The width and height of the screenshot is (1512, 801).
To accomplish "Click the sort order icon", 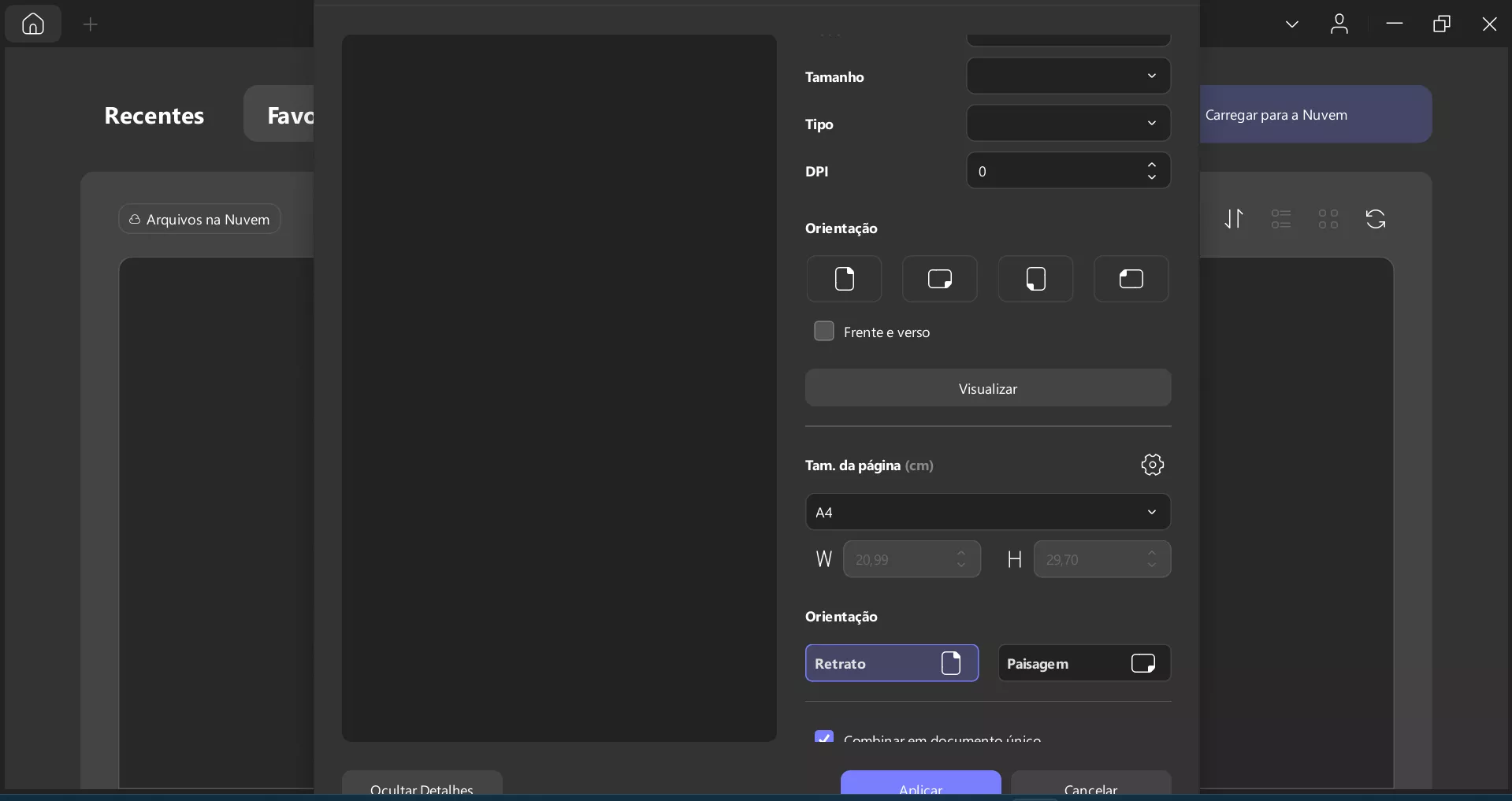I will pos(1234,219).
